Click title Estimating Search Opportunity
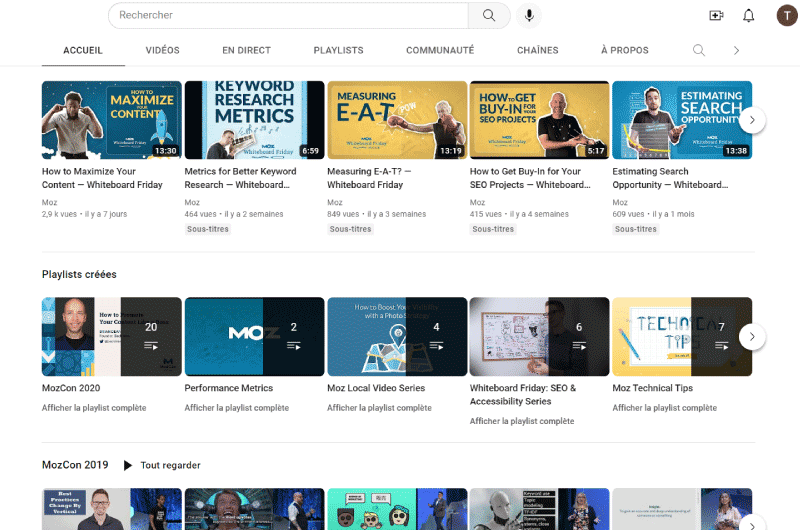The height and width of the screenshot is (530, 800). [x=670, y=178]
